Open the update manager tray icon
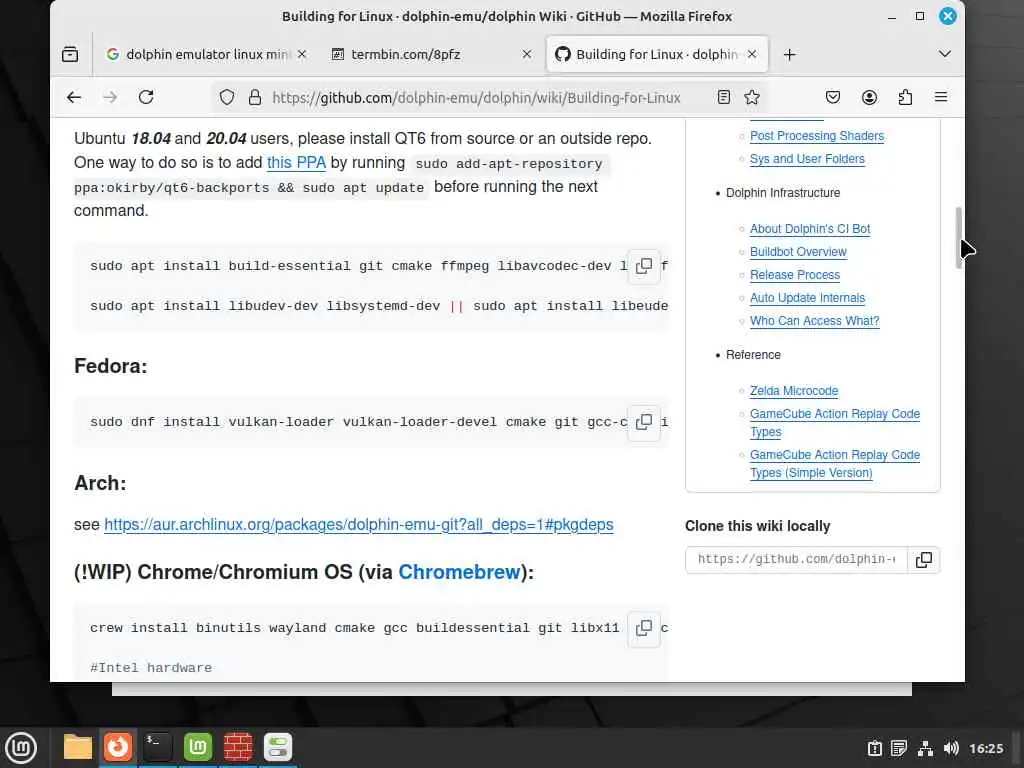Screen dimensions: 1024x768 tap(875, 748)
